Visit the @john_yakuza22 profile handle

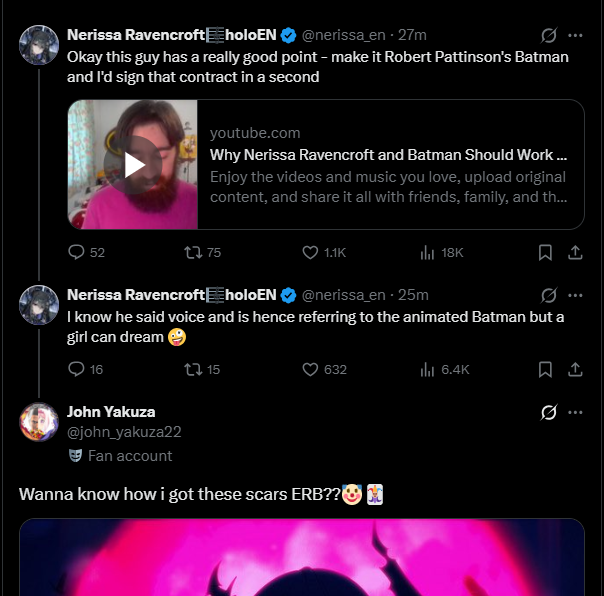[124, 432]
